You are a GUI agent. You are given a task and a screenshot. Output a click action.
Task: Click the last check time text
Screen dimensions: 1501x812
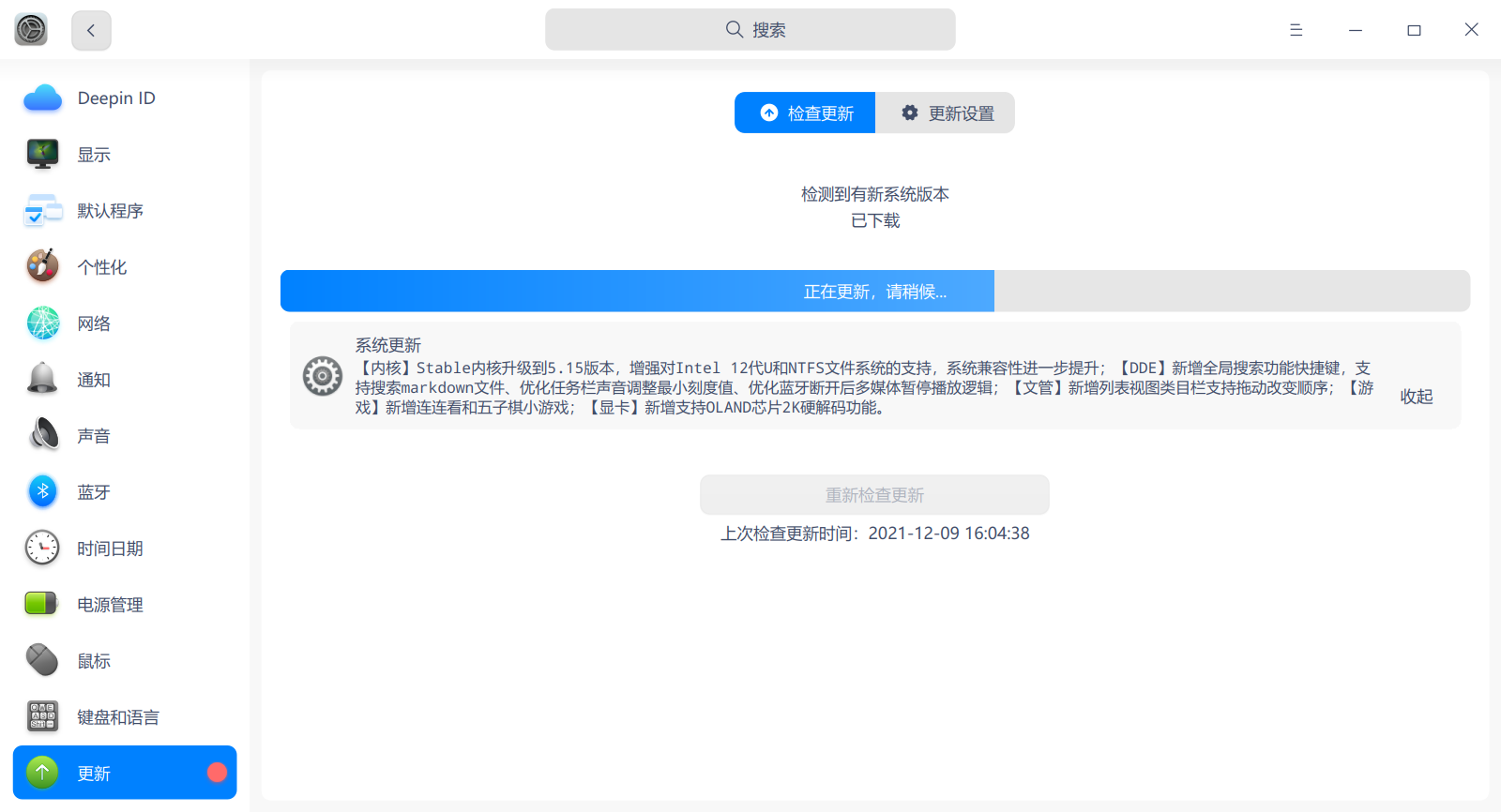pos(875,534)
